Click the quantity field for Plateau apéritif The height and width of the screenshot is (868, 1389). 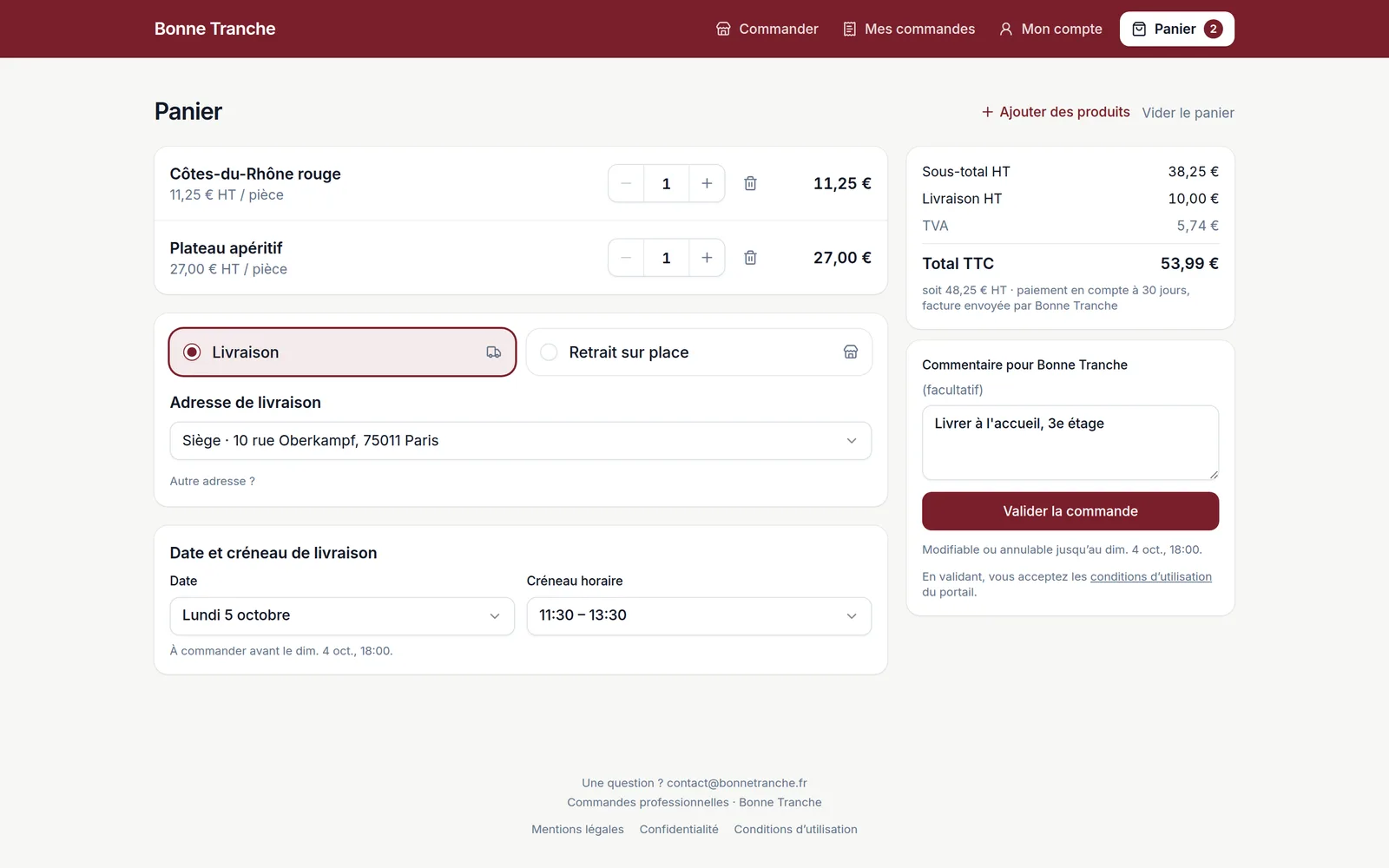667,258
